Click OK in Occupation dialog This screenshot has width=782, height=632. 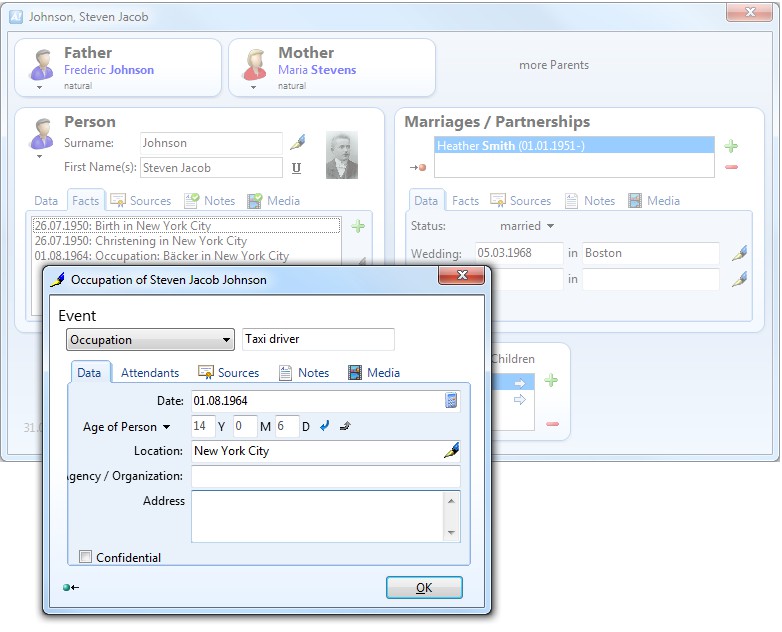coord(424,588)
